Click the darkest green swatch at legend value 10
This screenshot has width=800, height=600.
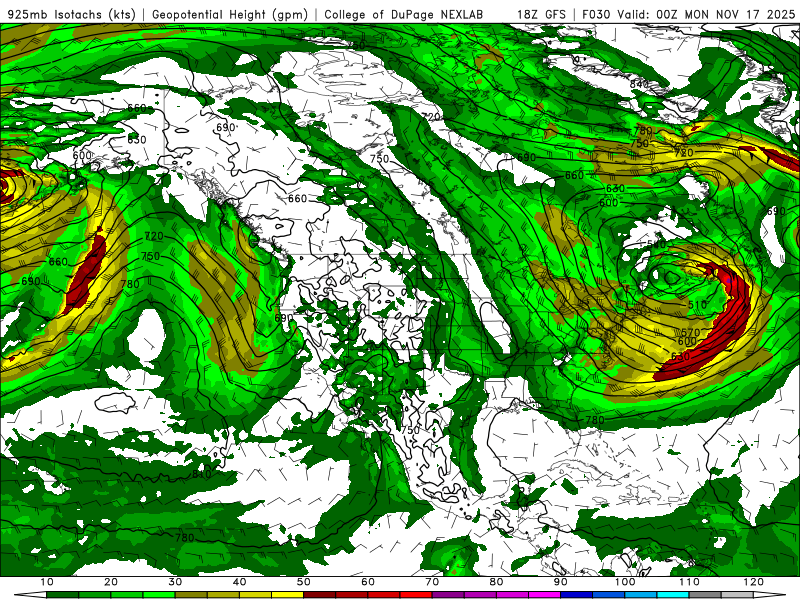point(62,595)
